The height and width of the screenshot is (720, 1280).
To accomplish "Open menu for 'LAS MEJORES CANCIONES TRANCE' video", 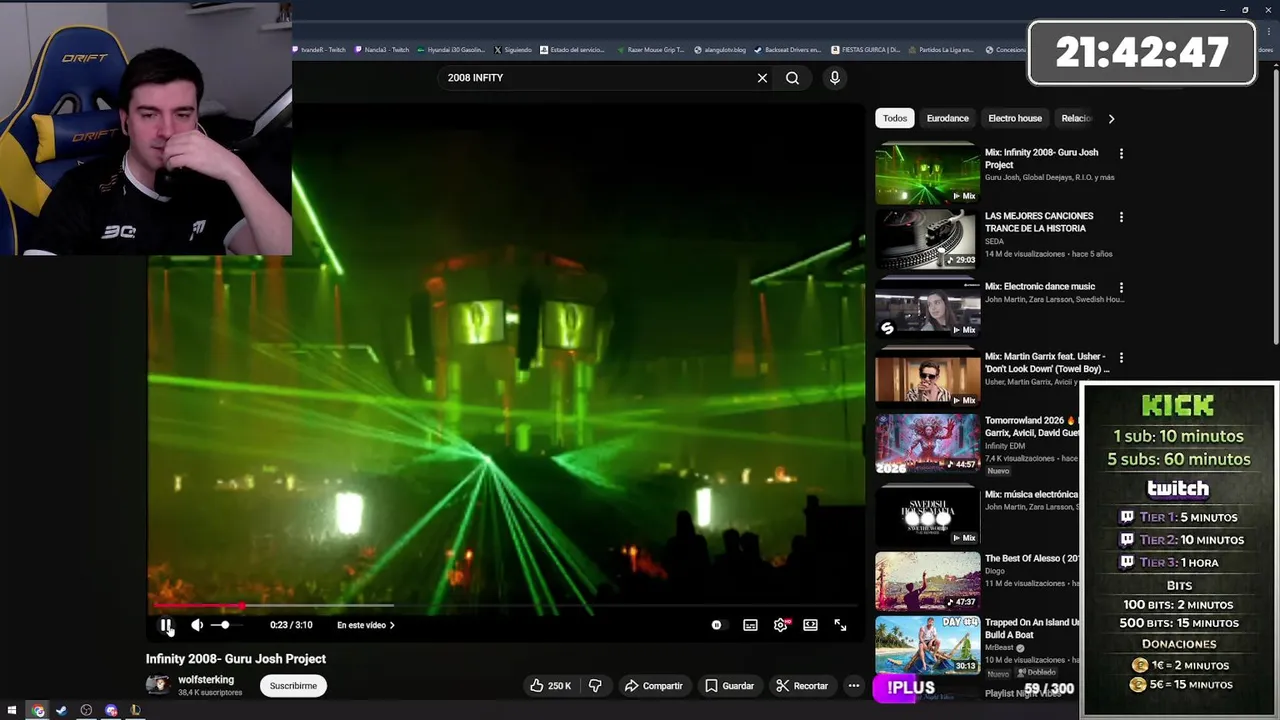I will [x=1121, y=217].
